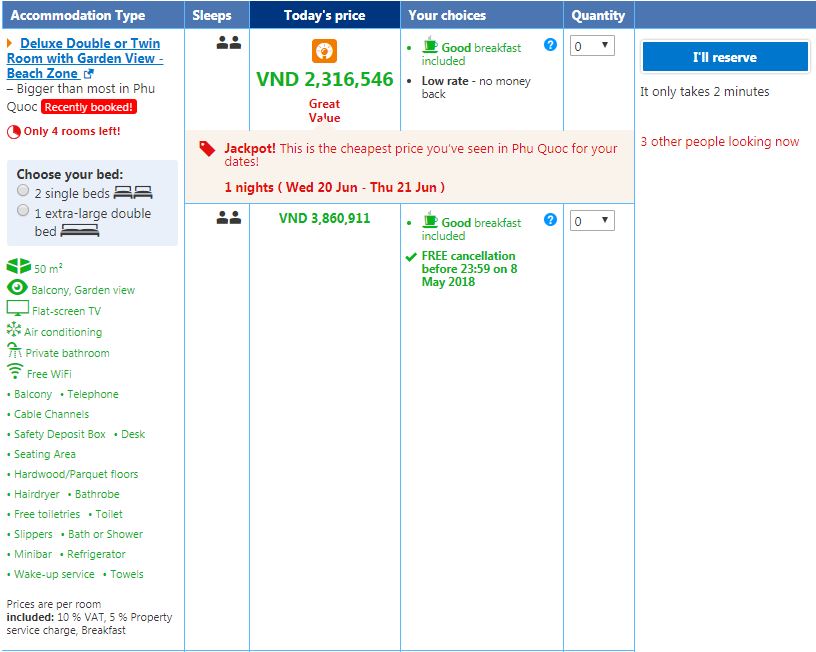Select the 2 single beds option
Screen dimensions: 816x652
tap(23, 191)
